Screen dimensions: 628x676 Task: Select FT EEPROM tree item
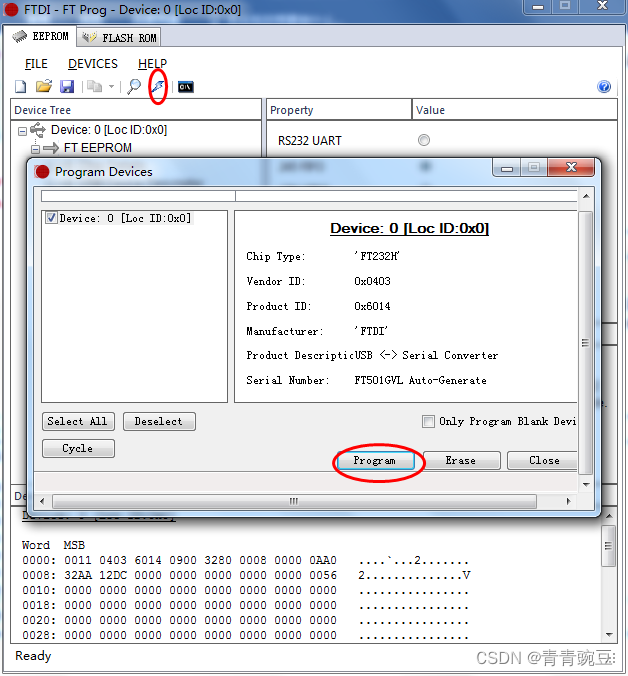[98, 148]
